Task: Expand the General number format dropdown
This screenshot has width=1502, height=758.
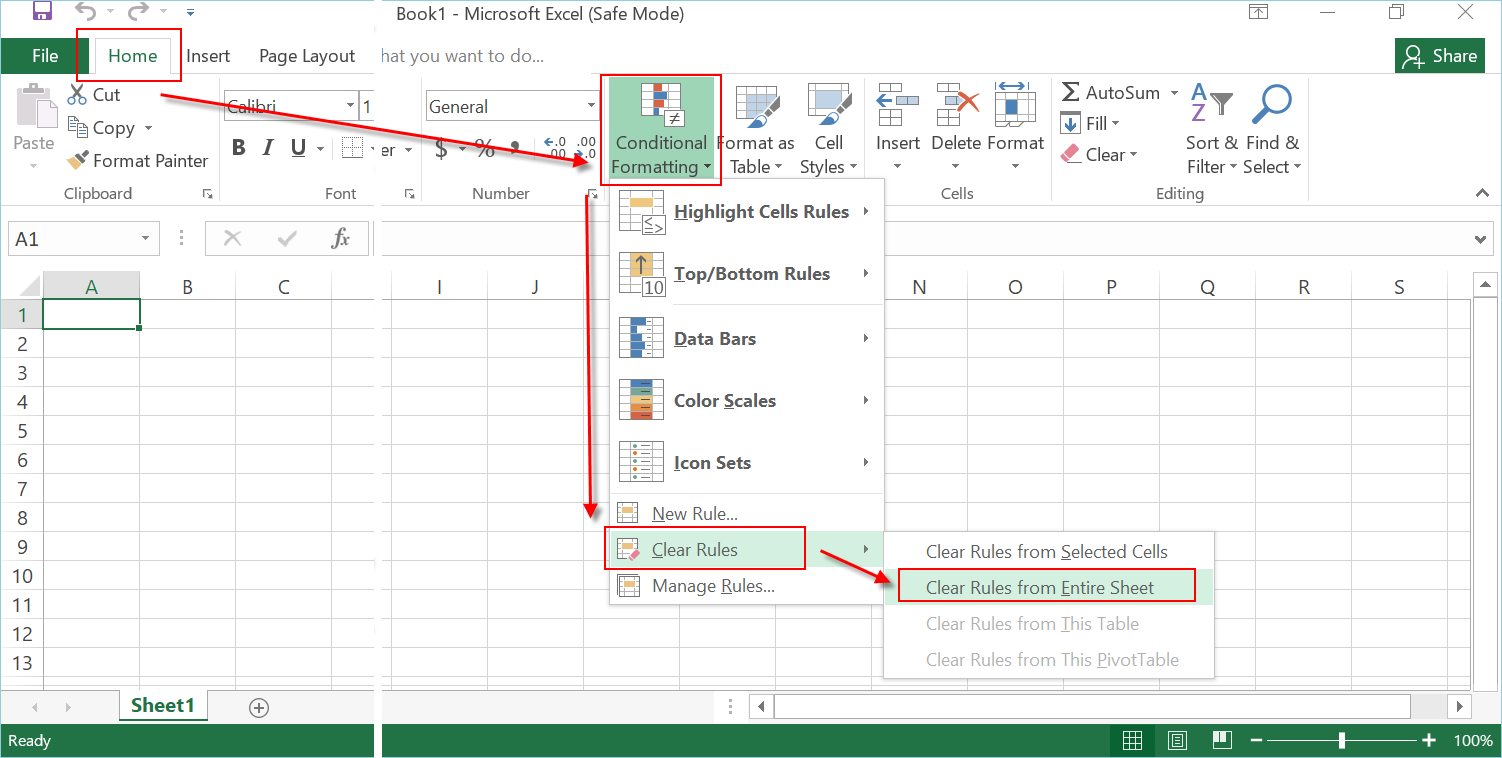Action: (x=591, y=107)
